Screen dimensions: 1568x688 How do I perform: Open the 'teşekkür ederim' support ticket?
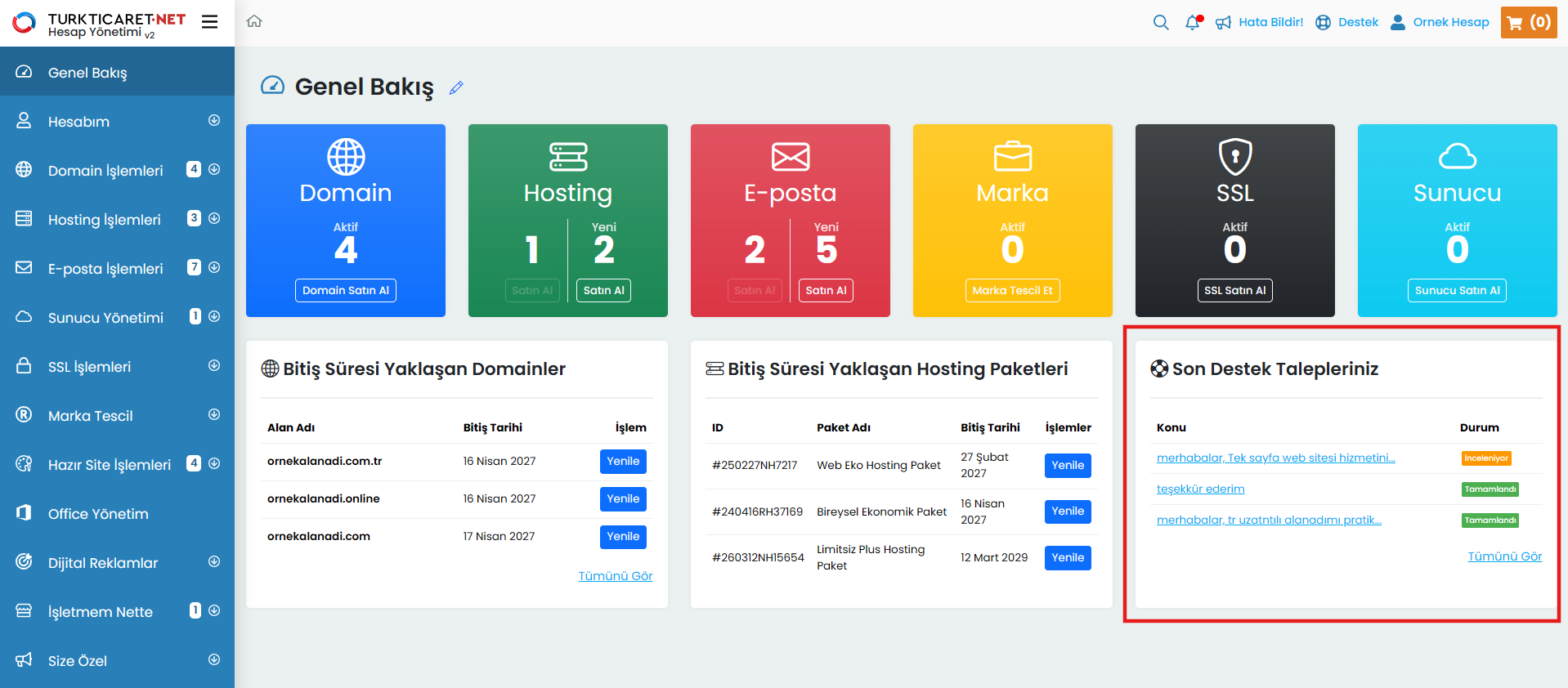coord(1200,489)
